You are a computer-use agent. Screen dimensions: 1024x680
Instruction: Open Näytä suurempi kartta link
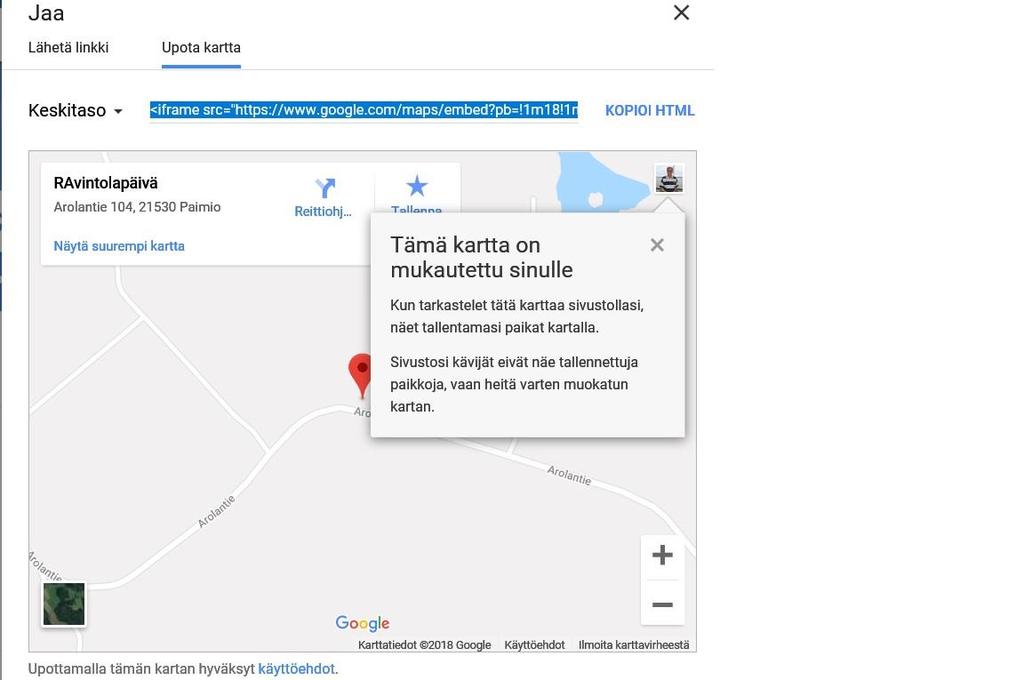click(119, 246)
